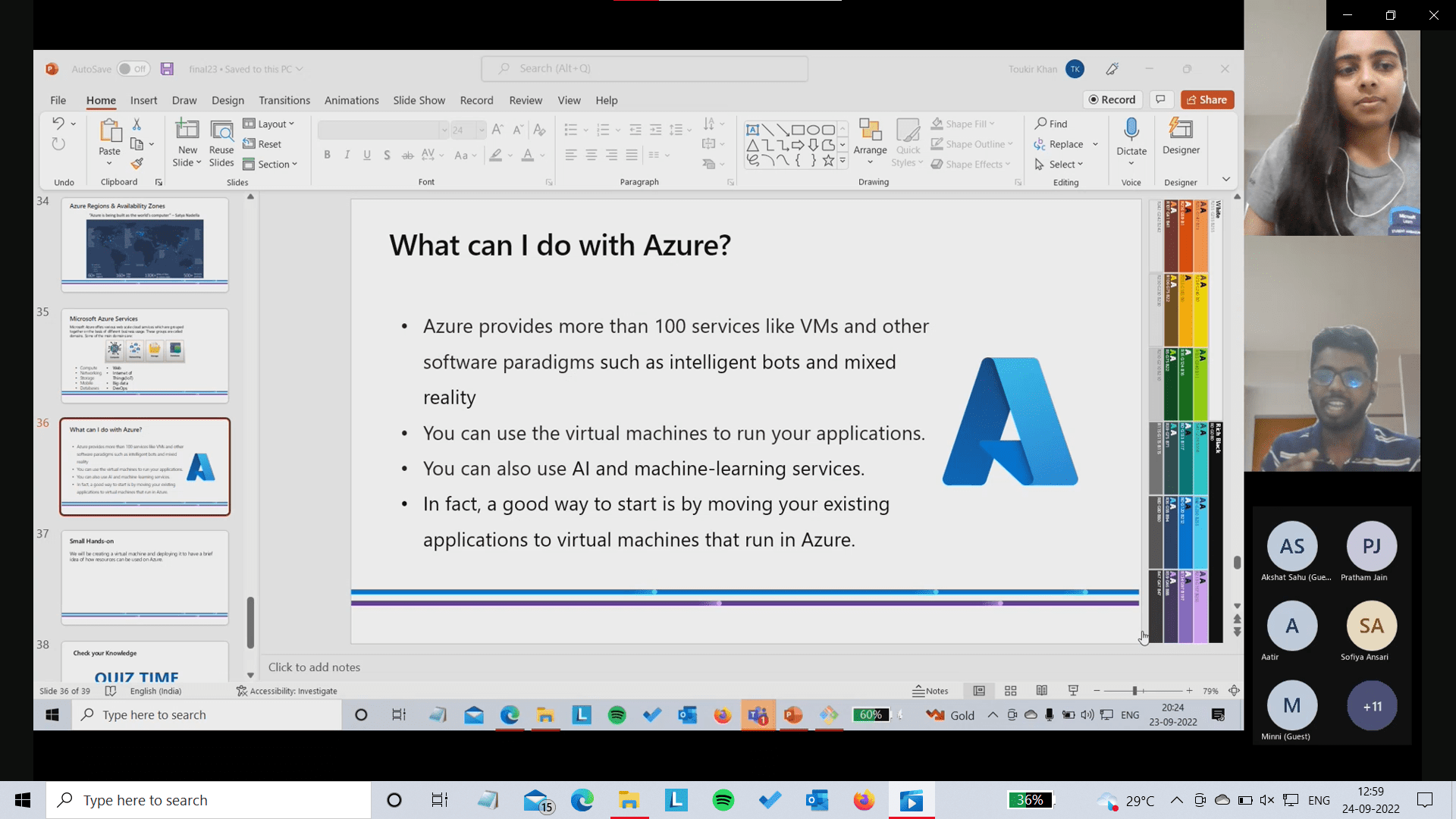Click the Share button
Viewport: 1456px width, 819px height.
pyautogui.click(x=1207, y=99)
